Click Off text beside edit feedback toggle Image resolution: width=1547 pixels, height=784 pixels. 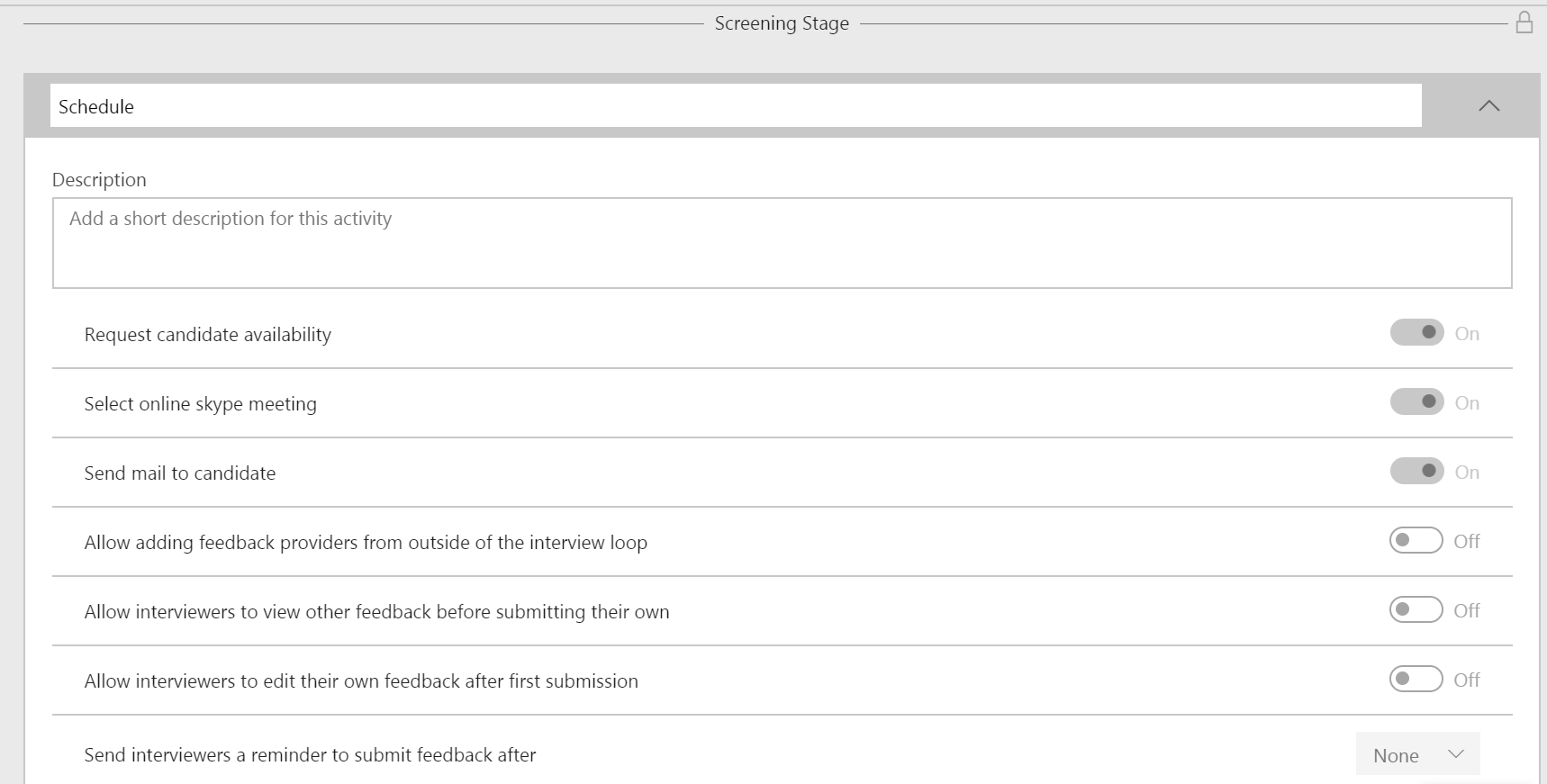click(x=1466, y=680)
